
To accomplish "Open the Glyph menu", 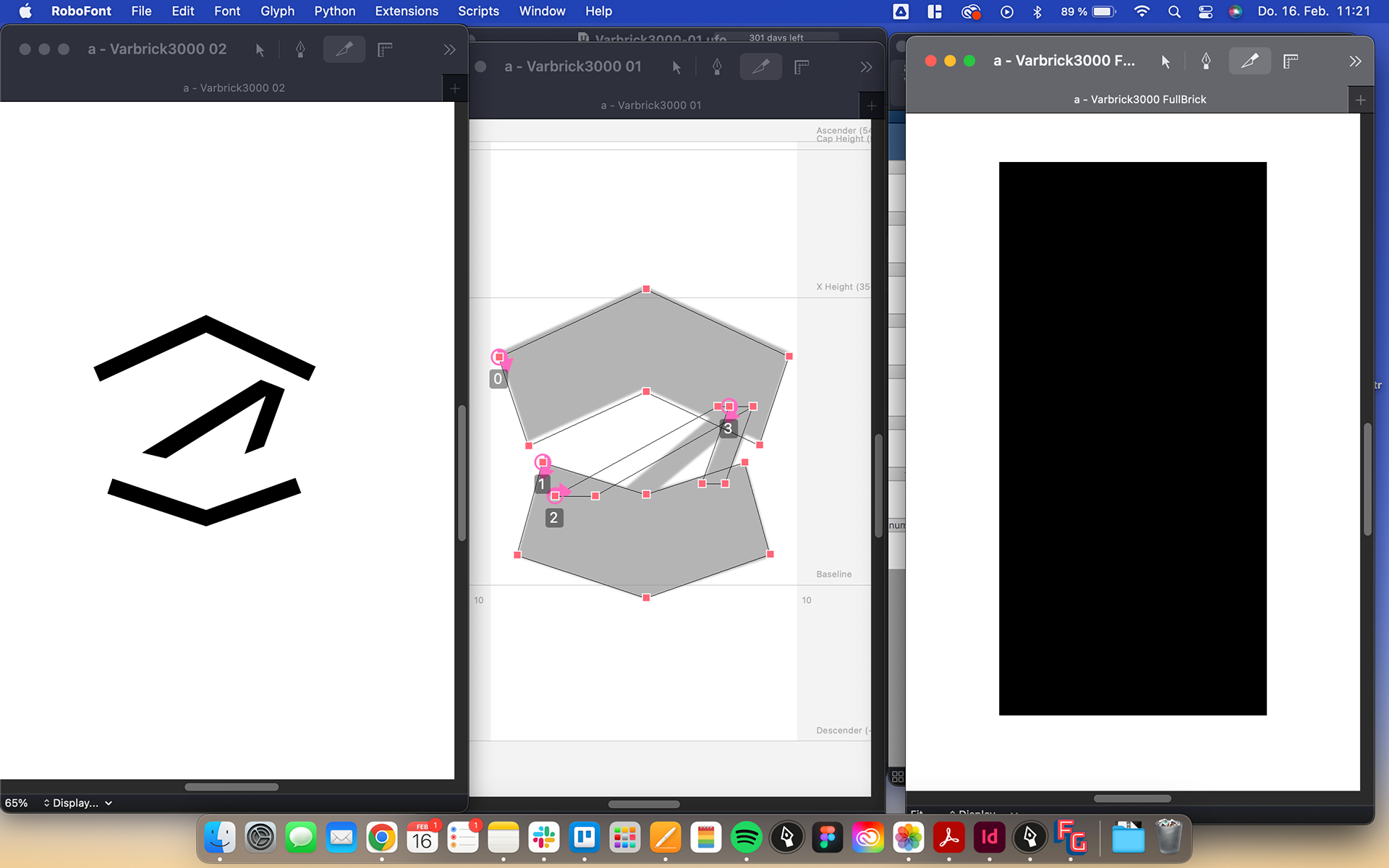I will tap(277, 11).
